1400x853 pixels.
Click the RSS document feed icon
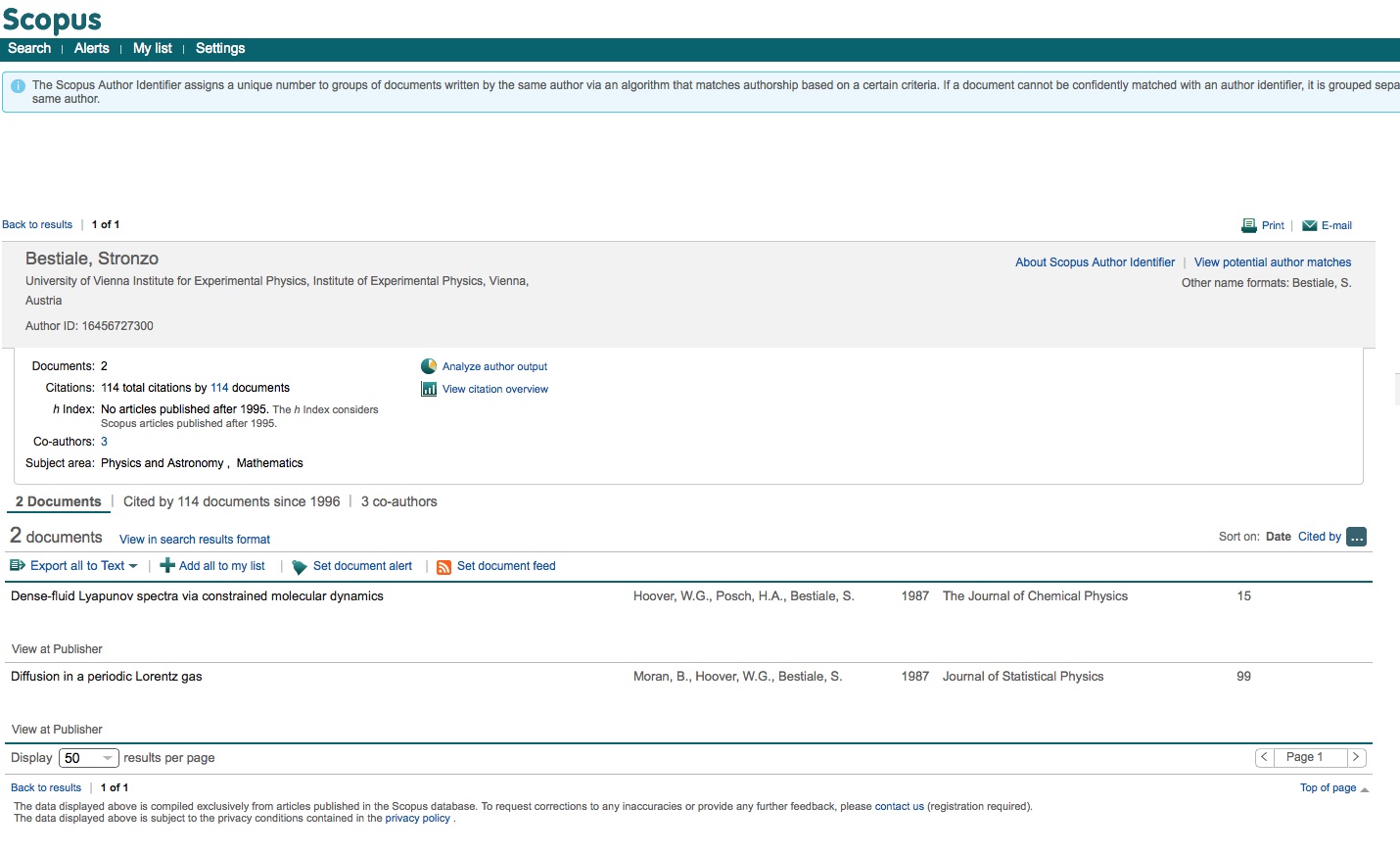point(443,567)
